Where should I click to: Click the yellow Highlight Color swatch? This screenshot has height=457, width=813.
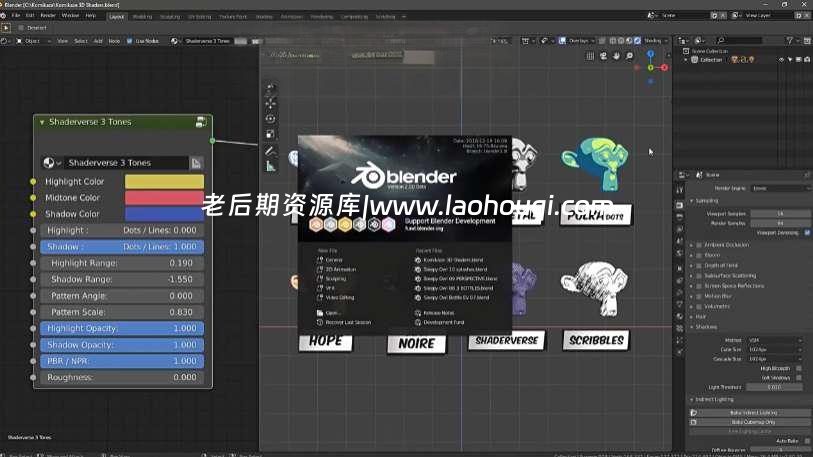coord(164,182)
